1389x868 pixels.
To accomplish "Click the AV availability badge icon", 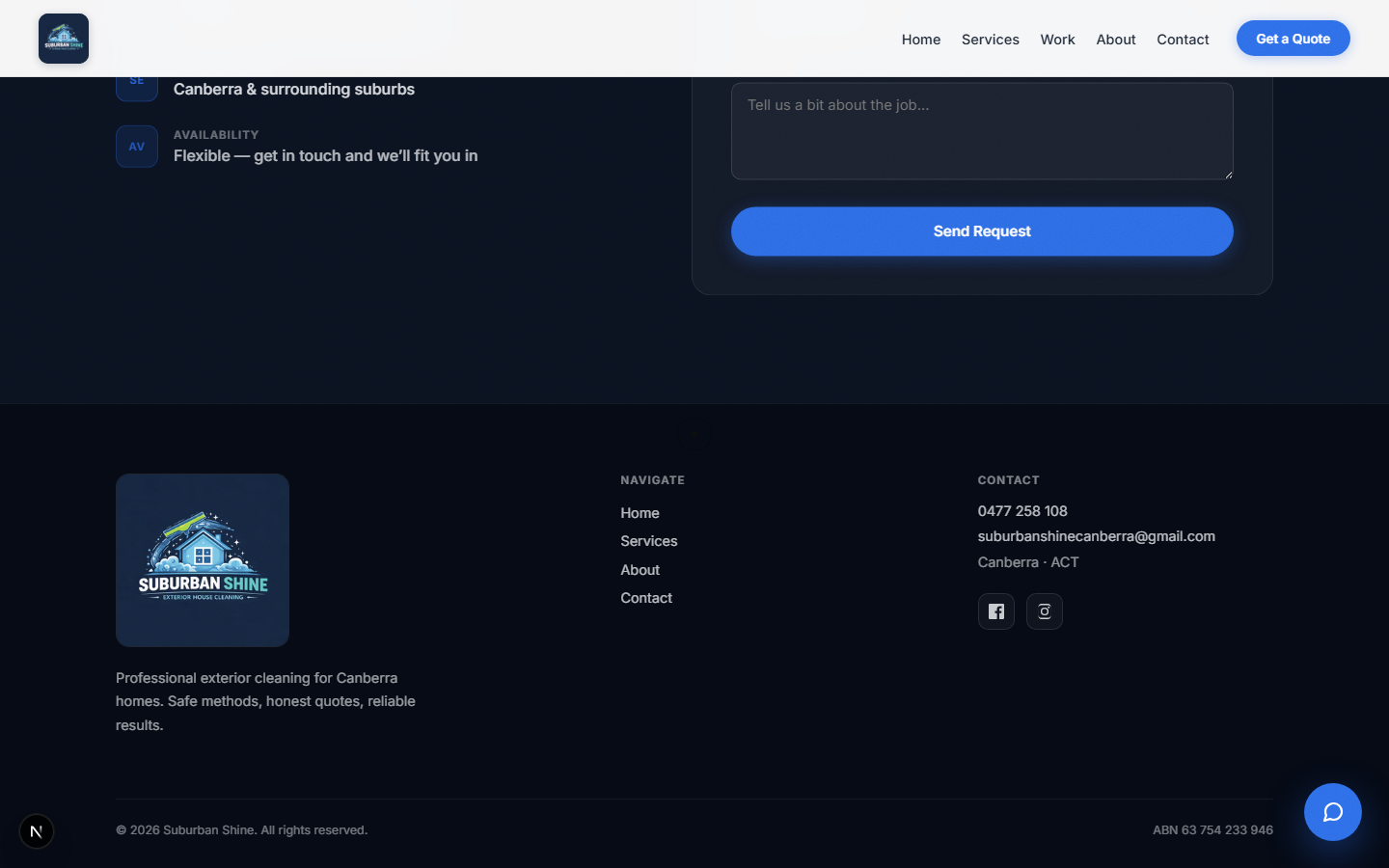I will 136,146.
